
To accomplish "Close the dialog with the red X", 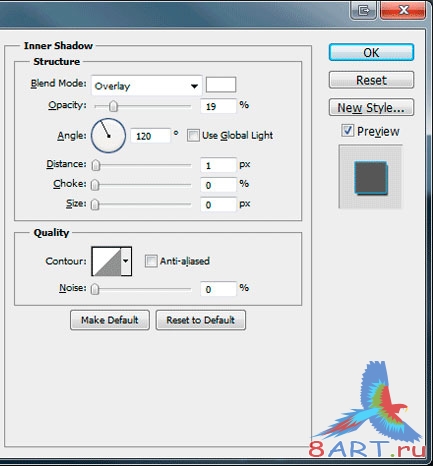I will (x=403, y=10).
